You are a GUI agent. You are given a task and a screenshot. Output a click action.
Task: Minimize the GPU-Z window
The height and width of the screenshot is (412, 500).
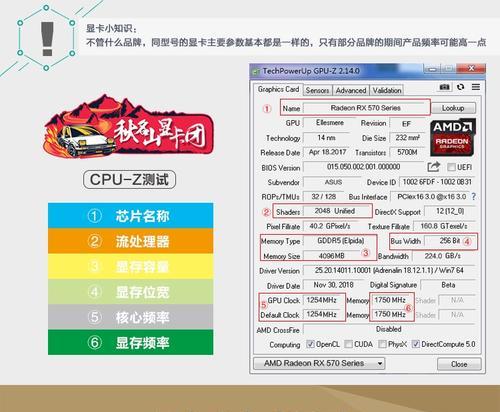click(432, 69)
